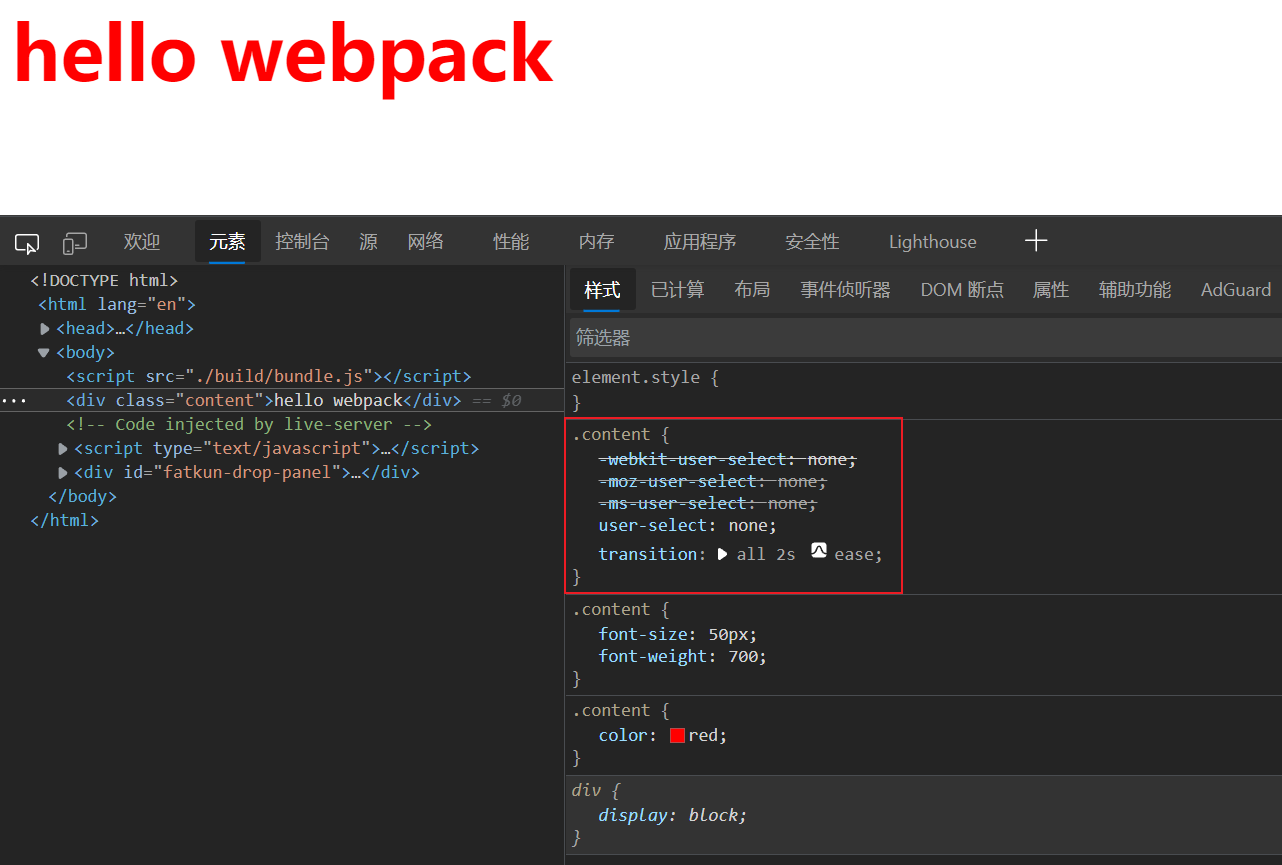Open the 事件侦听器 pane tab
This screenshot has width=1282, height=865.
(845, 290)
